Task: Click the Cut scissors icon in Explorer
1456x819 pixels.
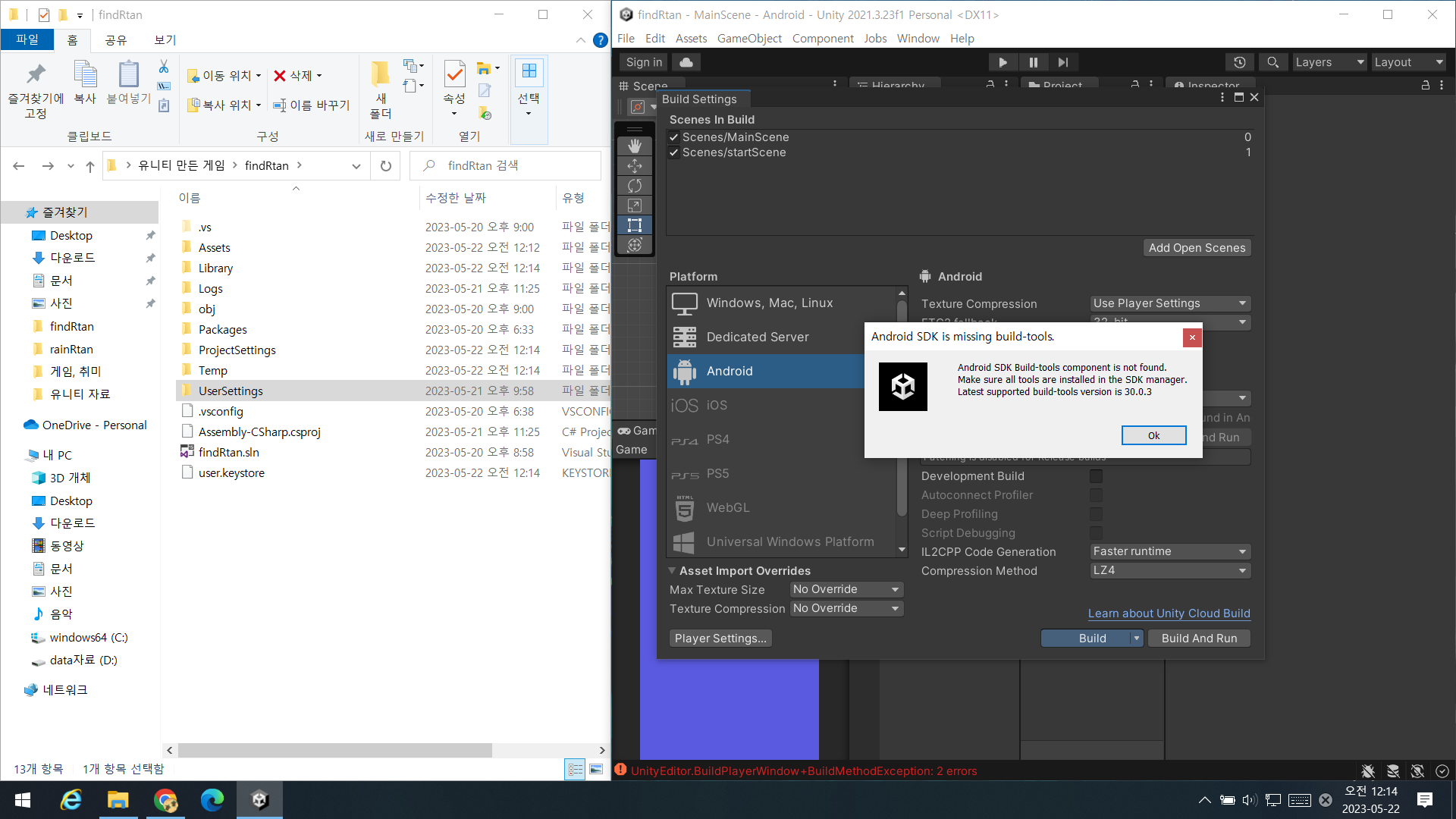Action: point(164,67)
